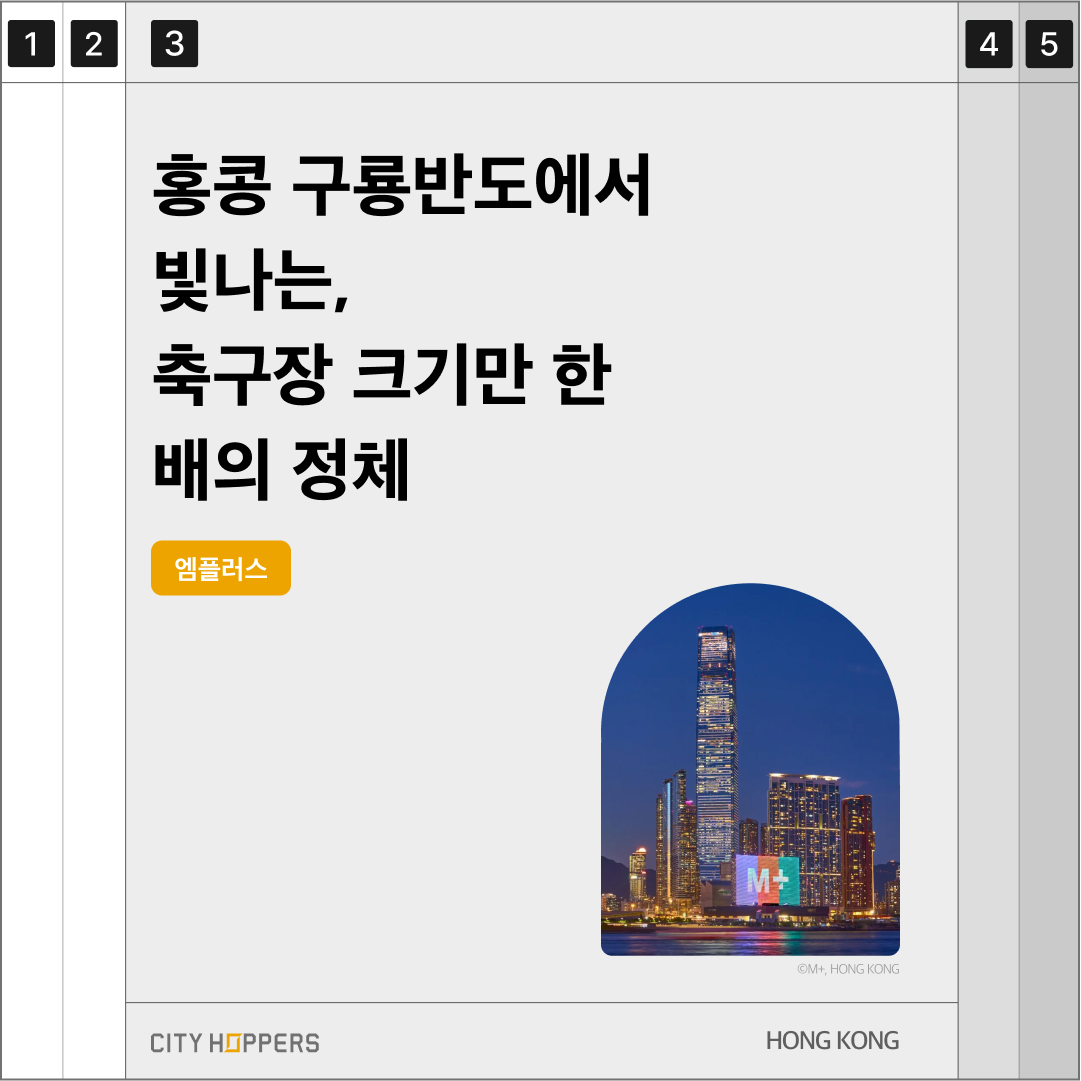
Task: Click the HONG KONG label in footer
Action: point(832,1041)
